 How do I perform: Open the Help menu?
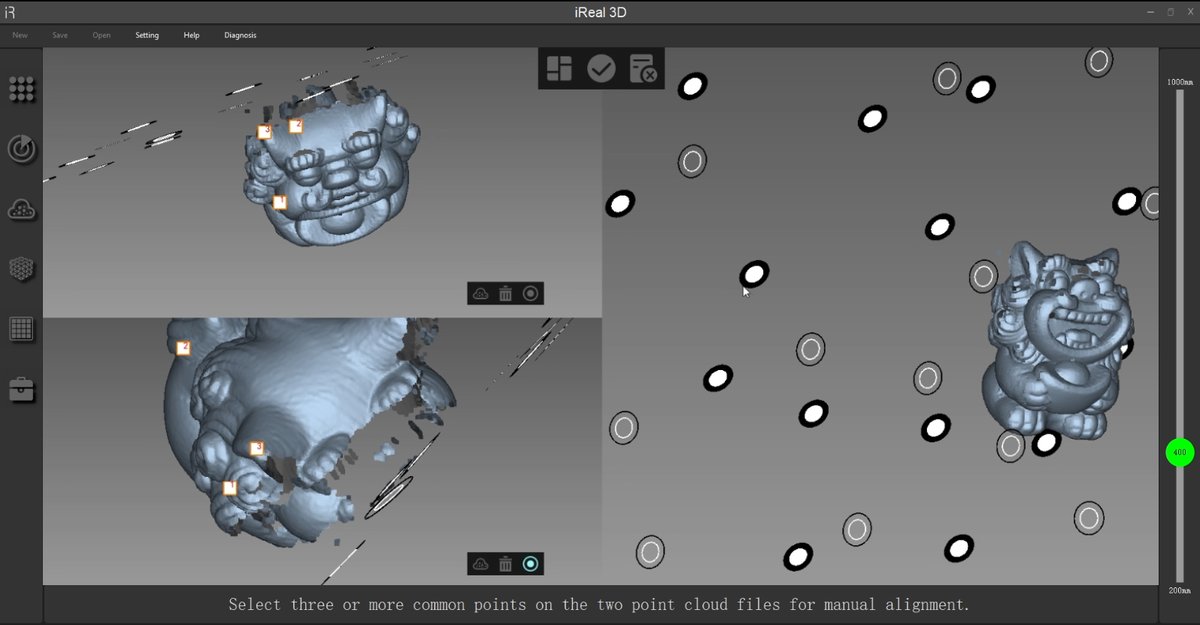191,35
